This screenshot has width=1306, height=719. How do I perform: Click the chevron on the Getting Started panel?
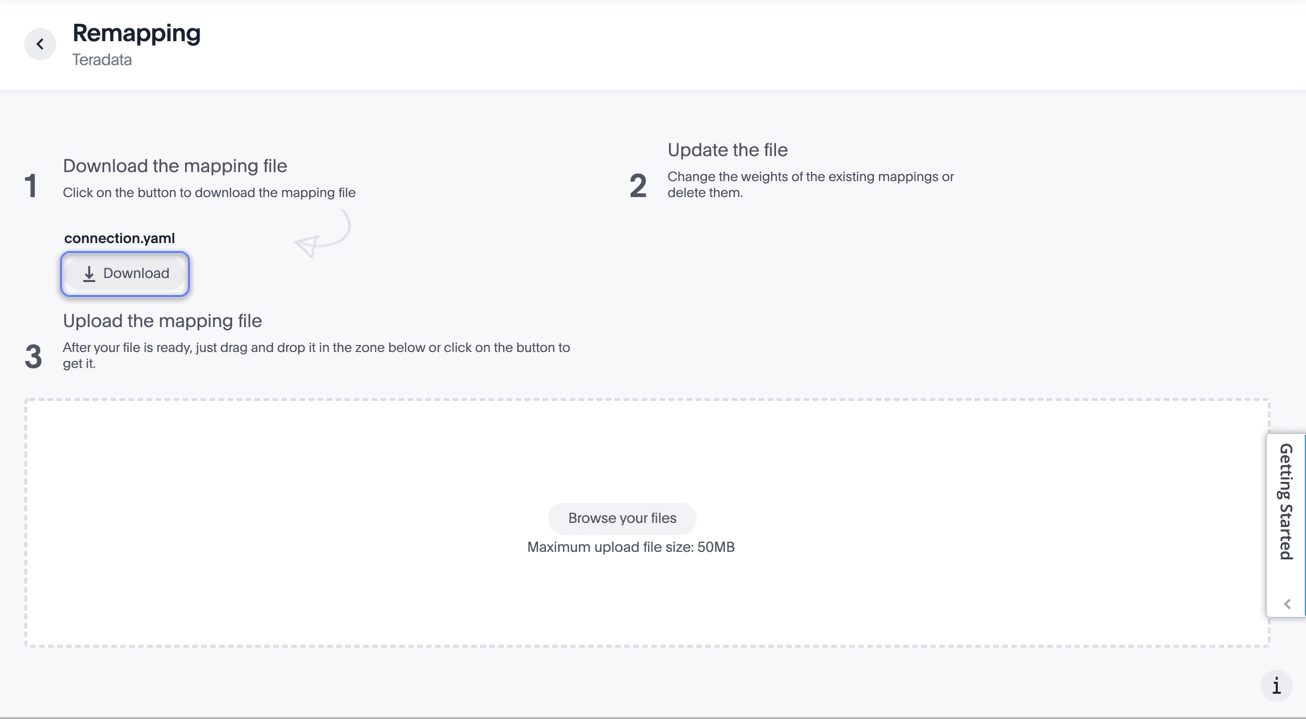click(1285, 603)
